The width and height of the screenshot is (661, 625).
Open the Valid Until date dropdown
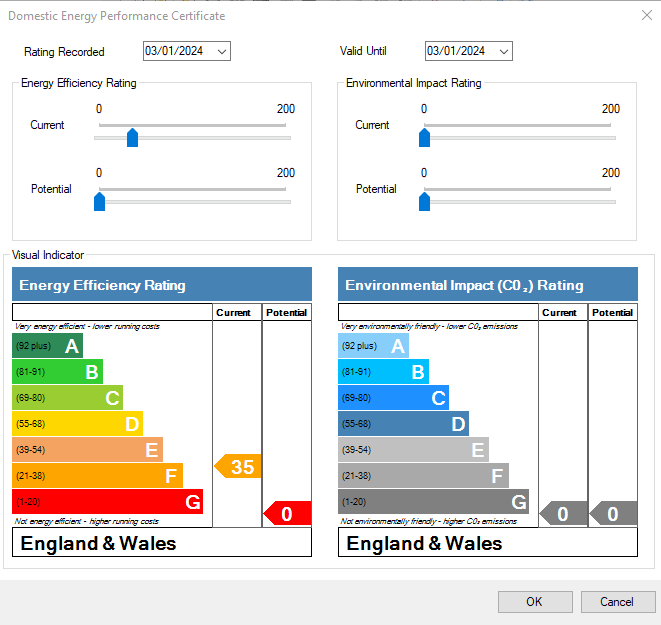click(503, 51)
